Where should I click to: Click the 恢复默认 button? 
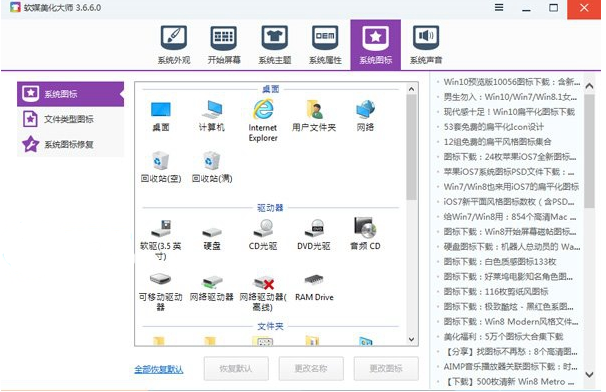pyautogui.click(x=236, y=368)
